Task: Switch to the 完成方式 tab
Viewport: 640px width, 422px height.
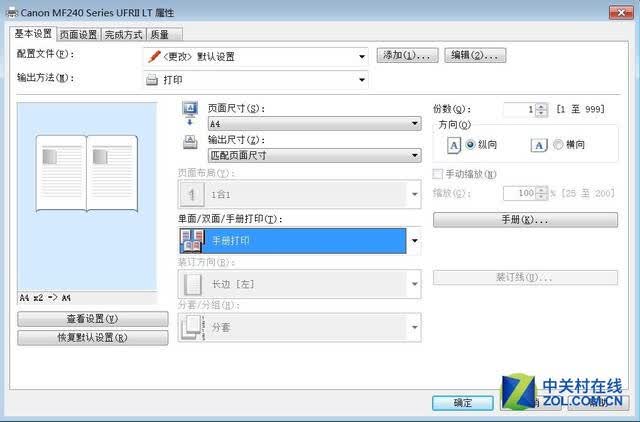Action: tap(123, 35)
